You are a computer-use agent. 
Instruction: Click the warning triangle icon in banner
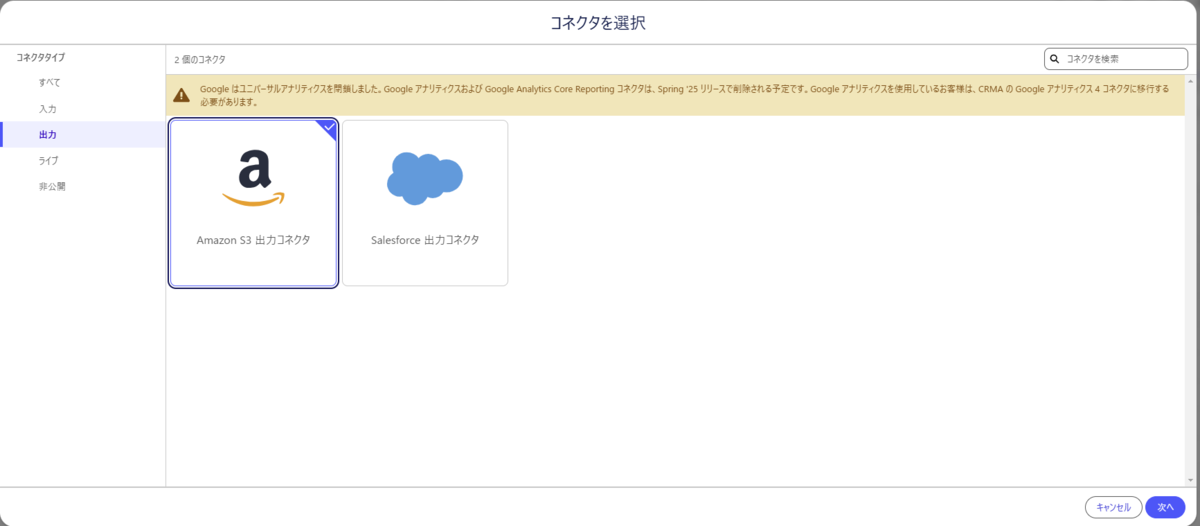point(181,95)
